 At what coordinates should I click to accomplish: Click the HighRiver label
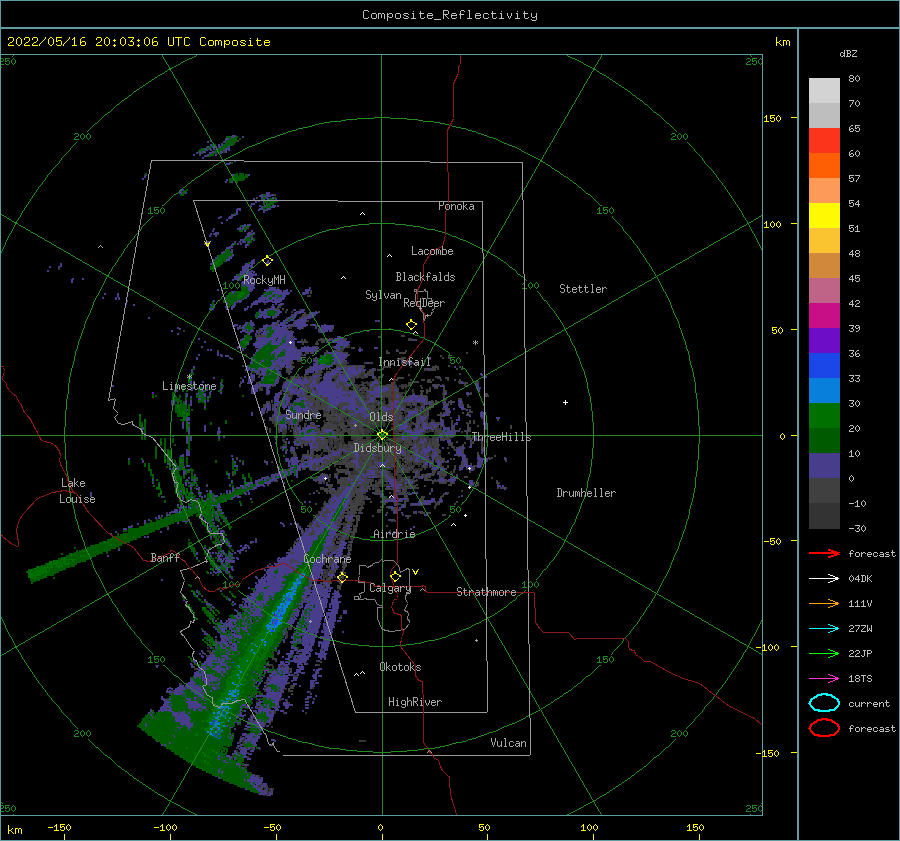click(415, 702)
